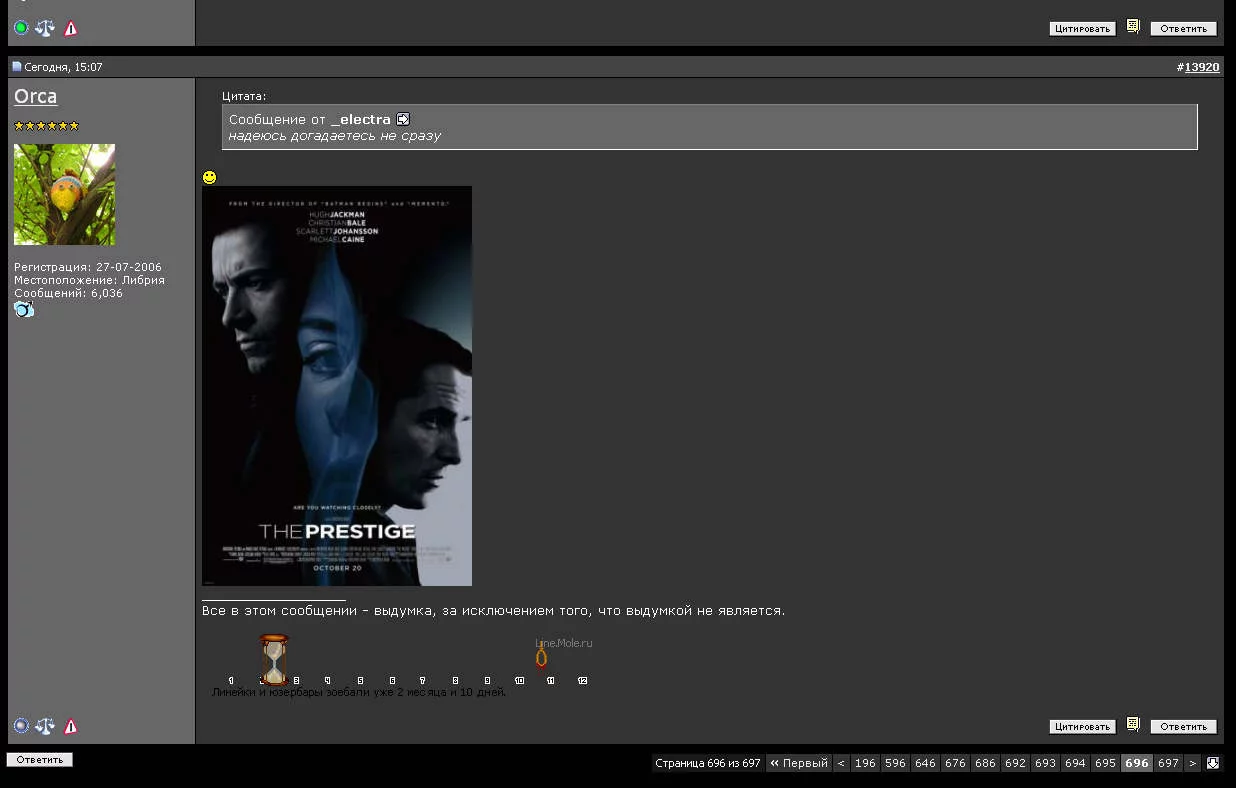Click the scales icon in the top post

(x=45, y=28)
